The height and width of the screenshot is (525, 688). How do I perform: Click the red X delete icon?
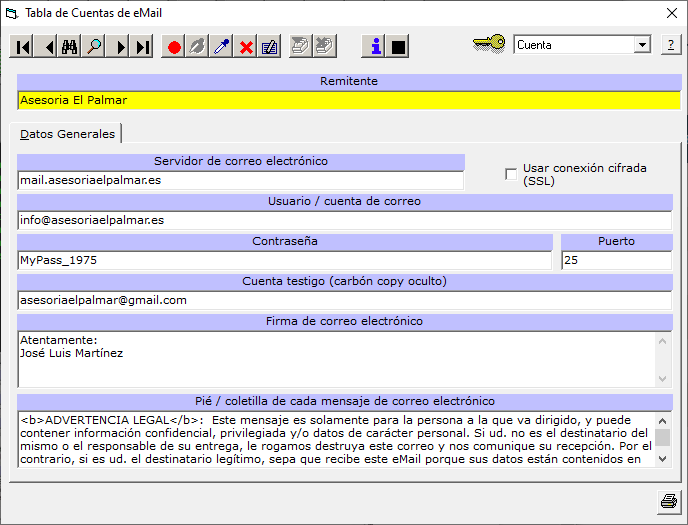click(246, 47)
